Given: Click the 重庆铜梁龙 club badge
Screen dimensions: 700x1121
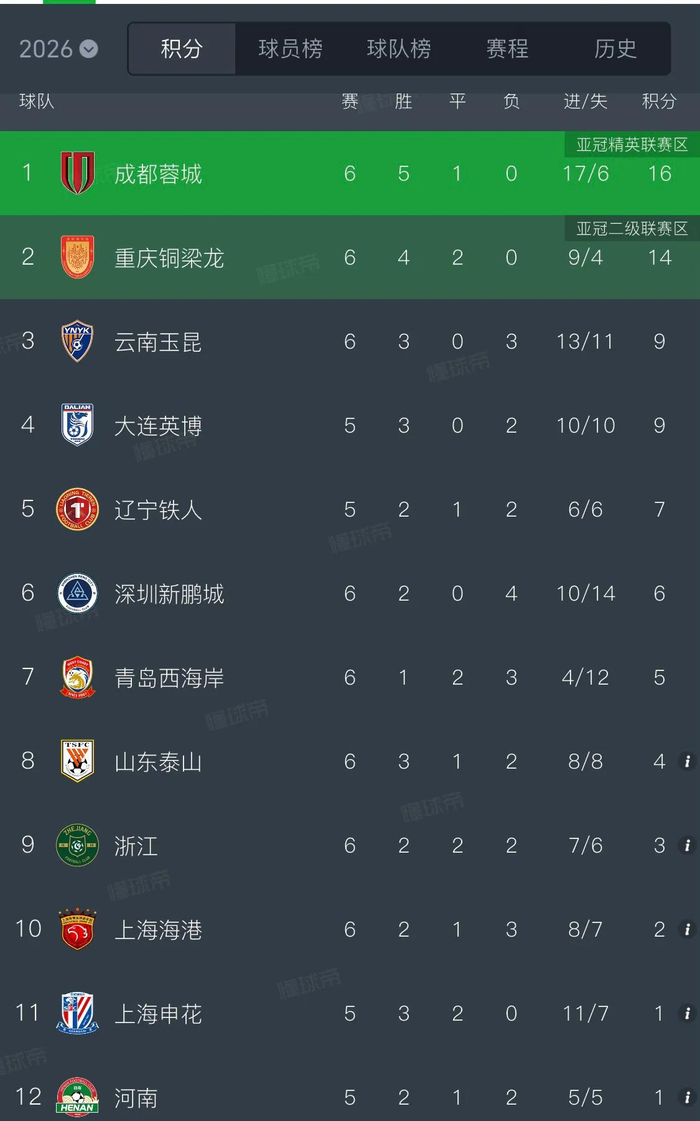Looking at the screenshot, I should [x=76, y=257].
